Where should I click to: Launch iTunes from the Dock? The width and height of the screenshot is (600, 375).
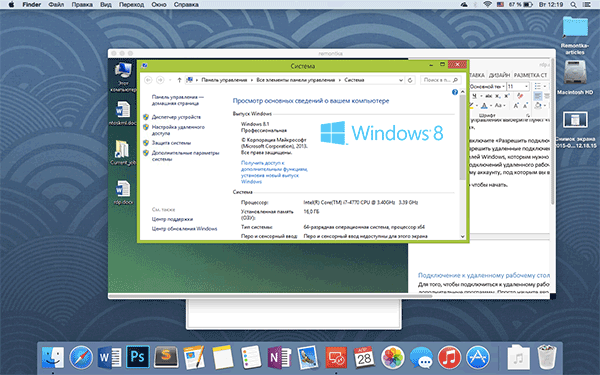pyautogui.click(x=450, y=357)
